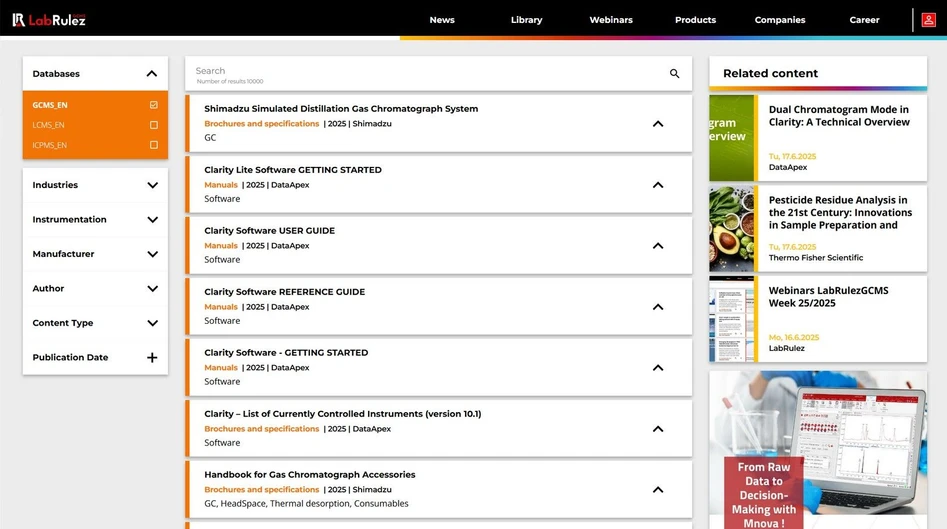Open the user account icon
Viewport: 947px width, 529px height.
pos(928,19)
